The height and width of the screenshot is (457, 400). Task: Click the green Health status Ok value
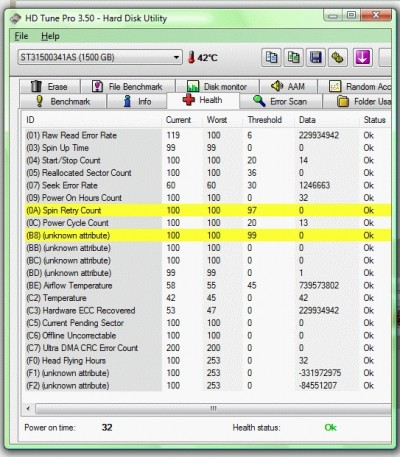click(330, 428)
